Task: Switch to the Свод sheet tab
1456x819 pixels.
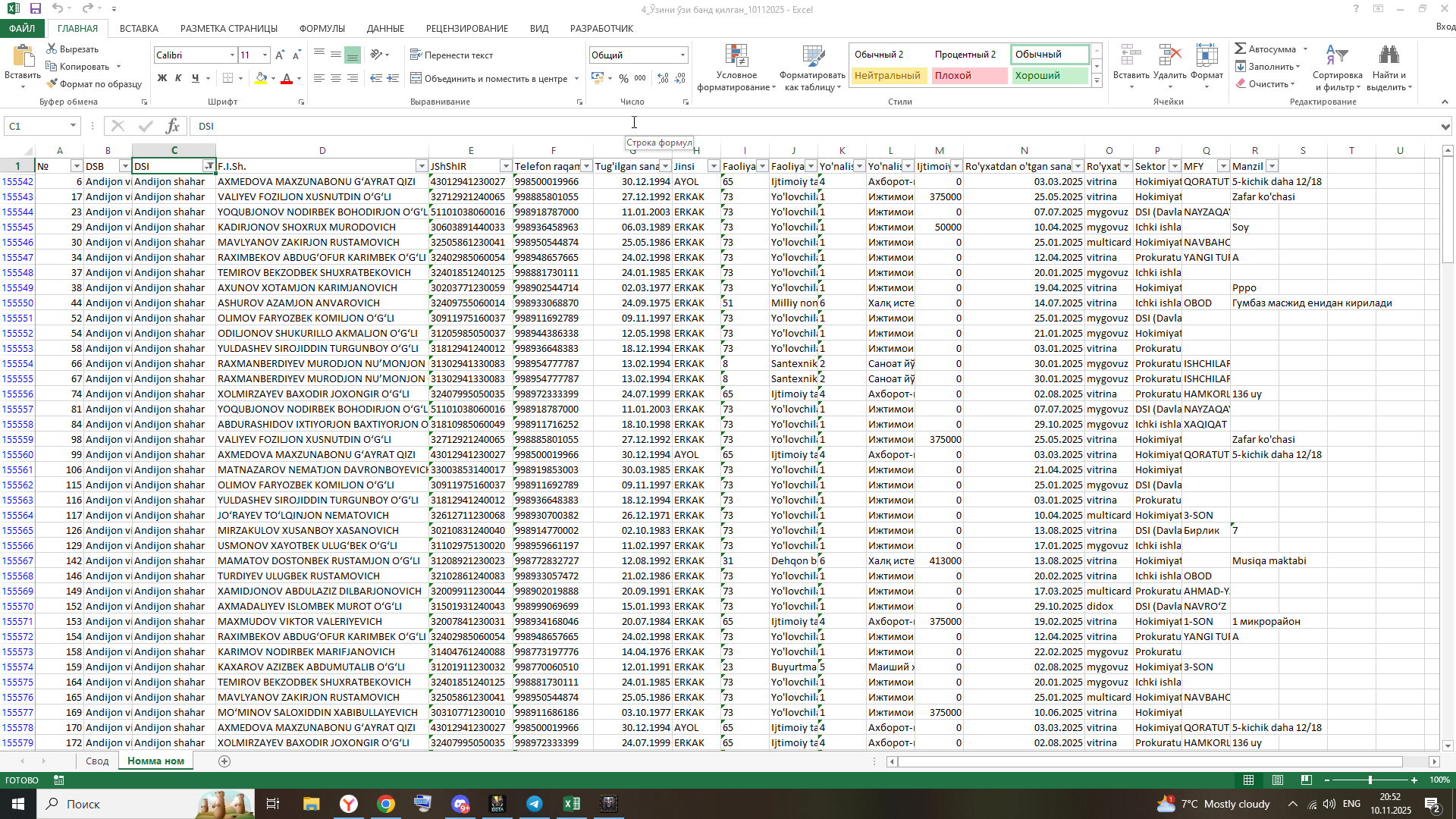Action: click(x=97, y=761)
